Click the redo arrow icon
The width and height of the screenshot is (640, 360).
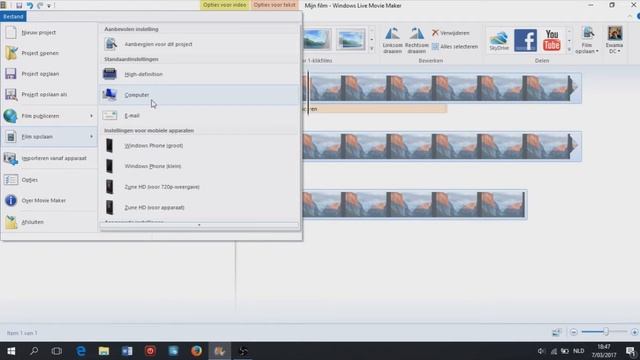click(40, 5)
